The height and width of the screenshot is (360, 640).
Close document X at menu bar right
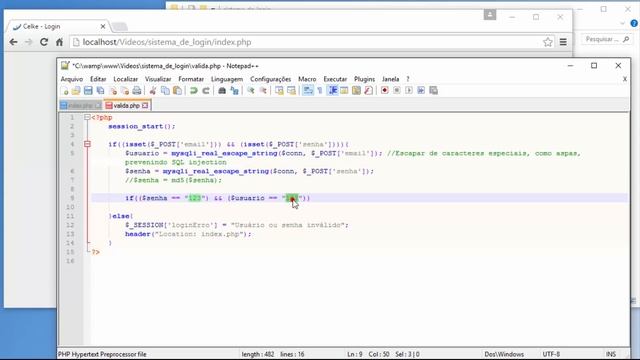[624, 79]
